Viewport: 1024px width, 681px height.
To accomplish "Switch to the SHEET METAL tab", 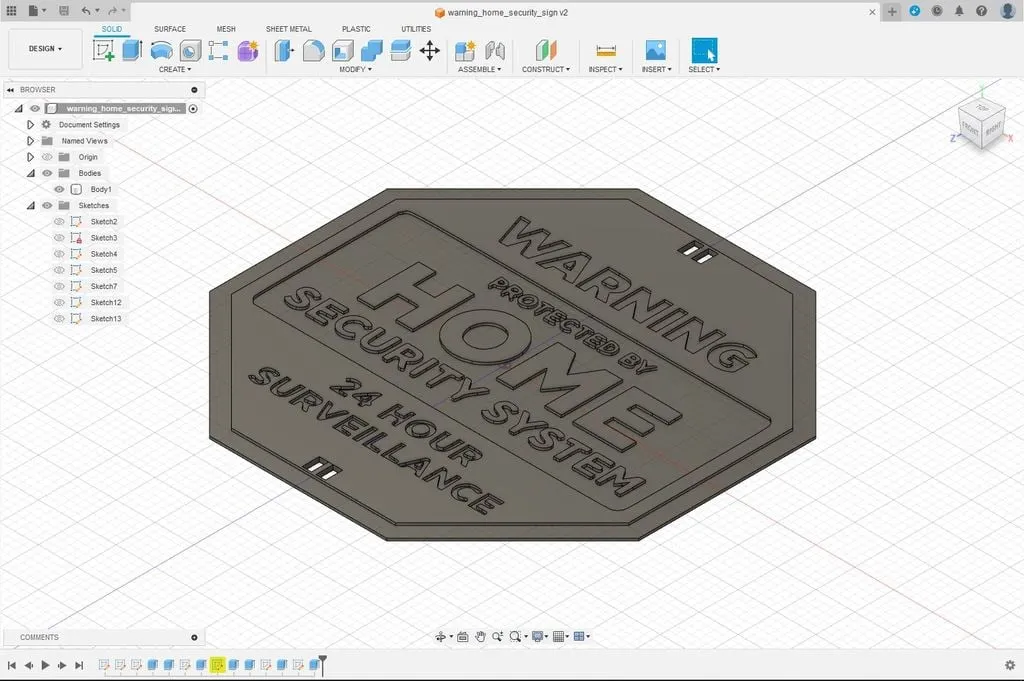I will 288,29.
